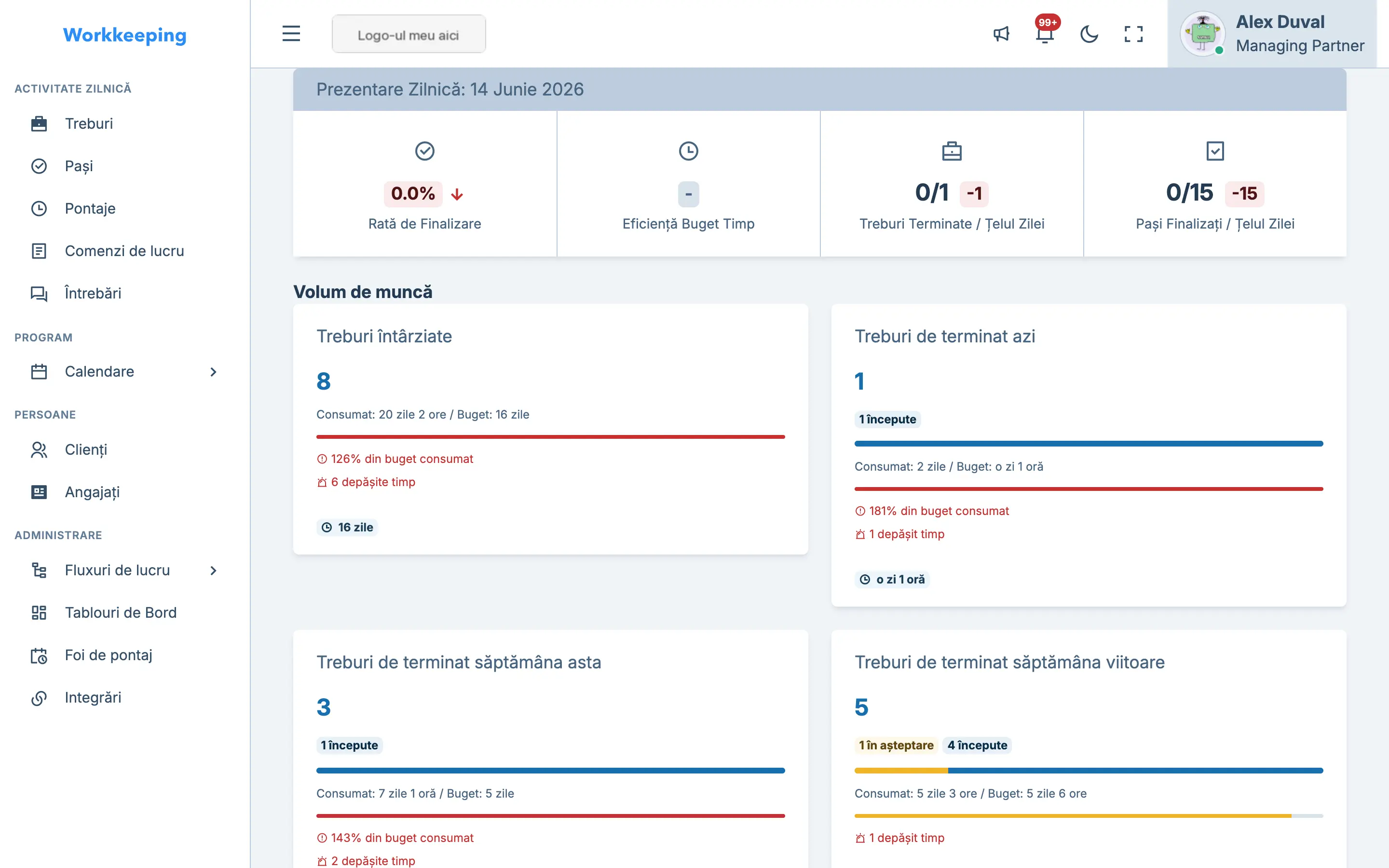Click the Treburi briefcase icon in sidebar
Viewport: 1389px width, 868px height.
click(39, 123)
